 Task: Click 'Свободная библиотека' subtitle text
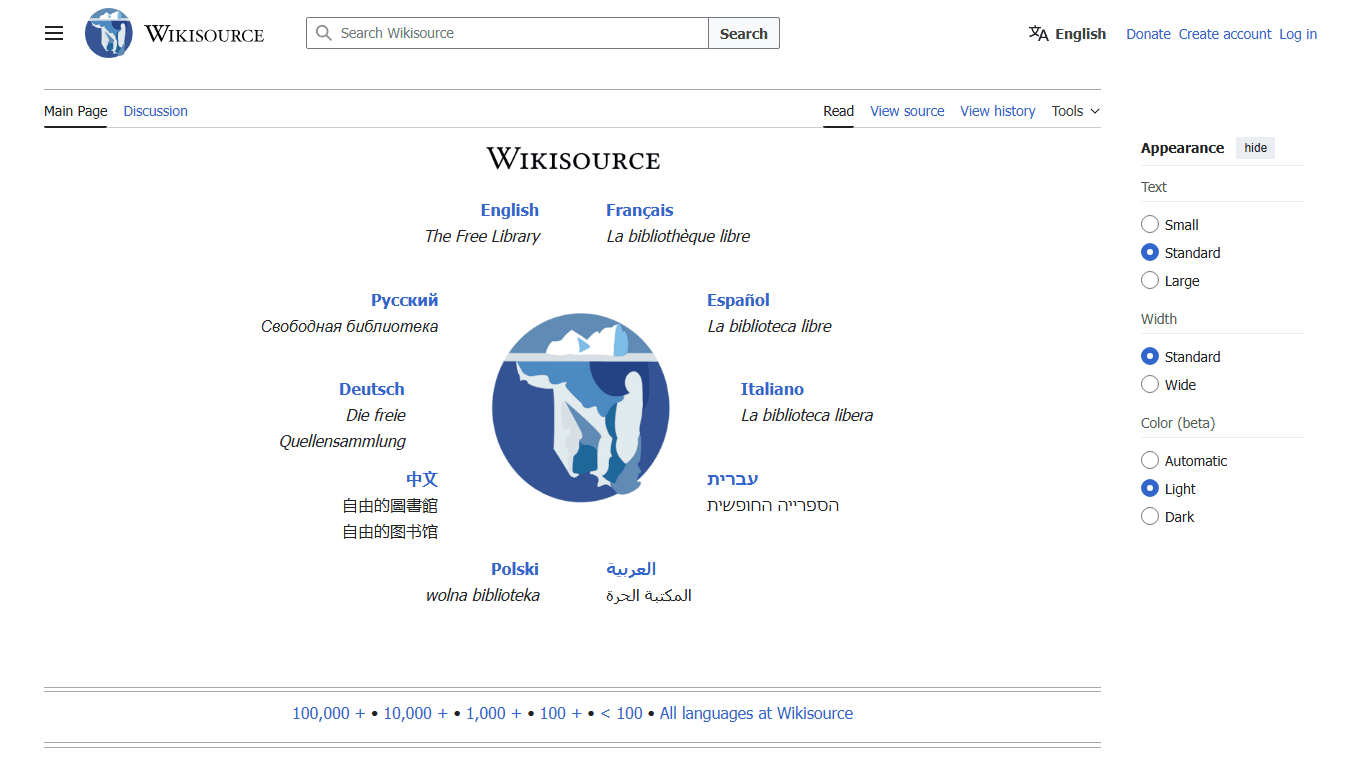(x=349, y=326)
